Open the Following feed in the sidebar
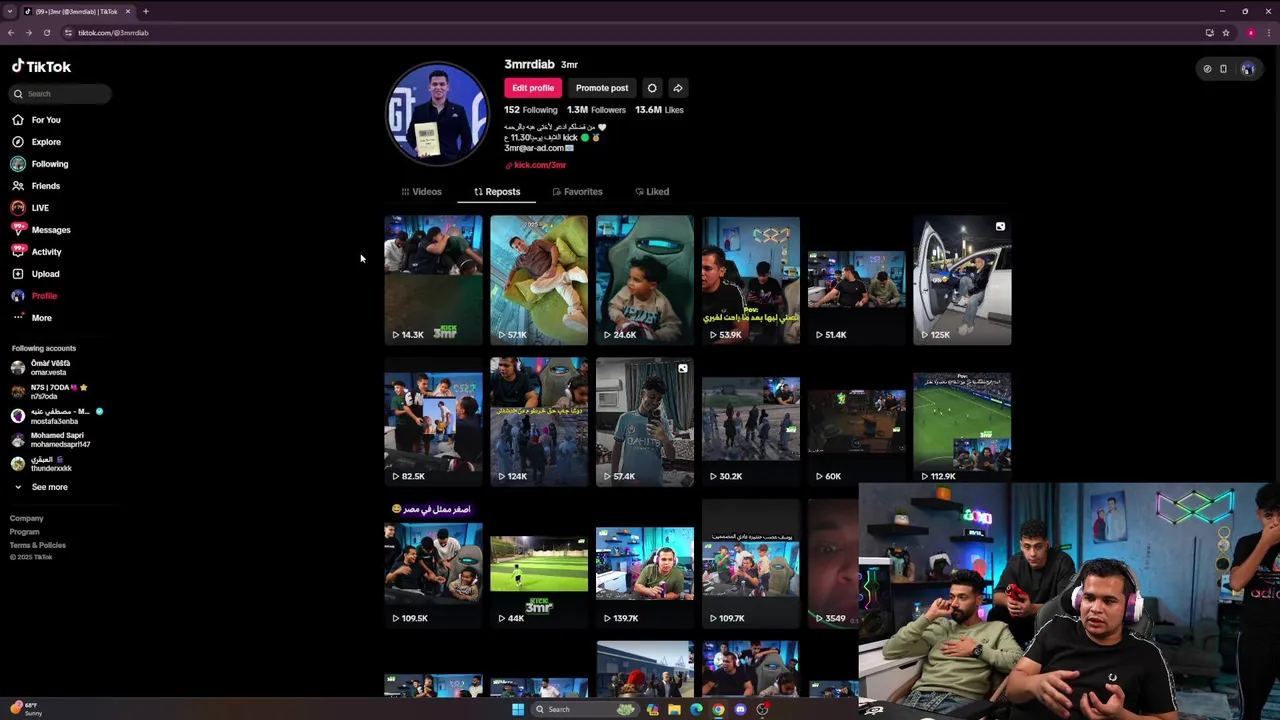The image size is (1280, 720). tap(40, 164)
